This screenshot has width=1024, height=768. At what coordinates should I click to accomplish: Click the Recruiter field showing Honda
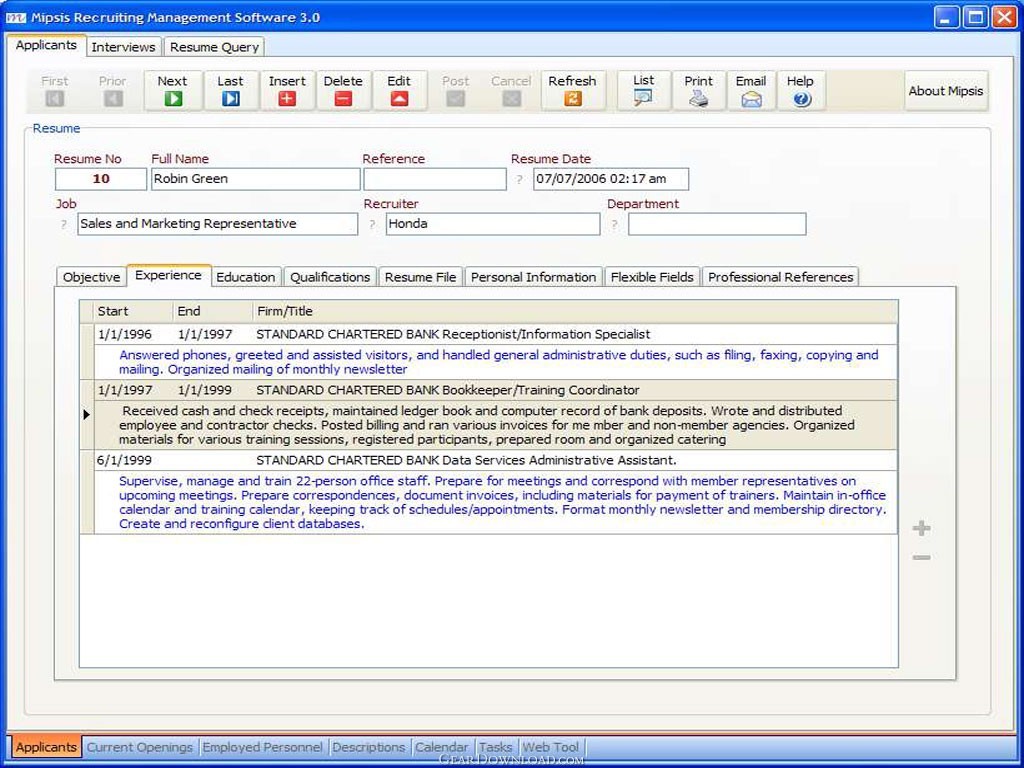tap(492, 224)
